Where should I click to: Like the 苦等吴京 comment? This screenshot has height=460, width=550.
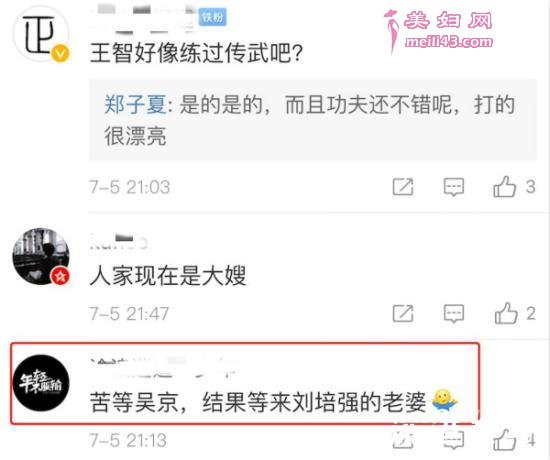[x=504, y=439]
